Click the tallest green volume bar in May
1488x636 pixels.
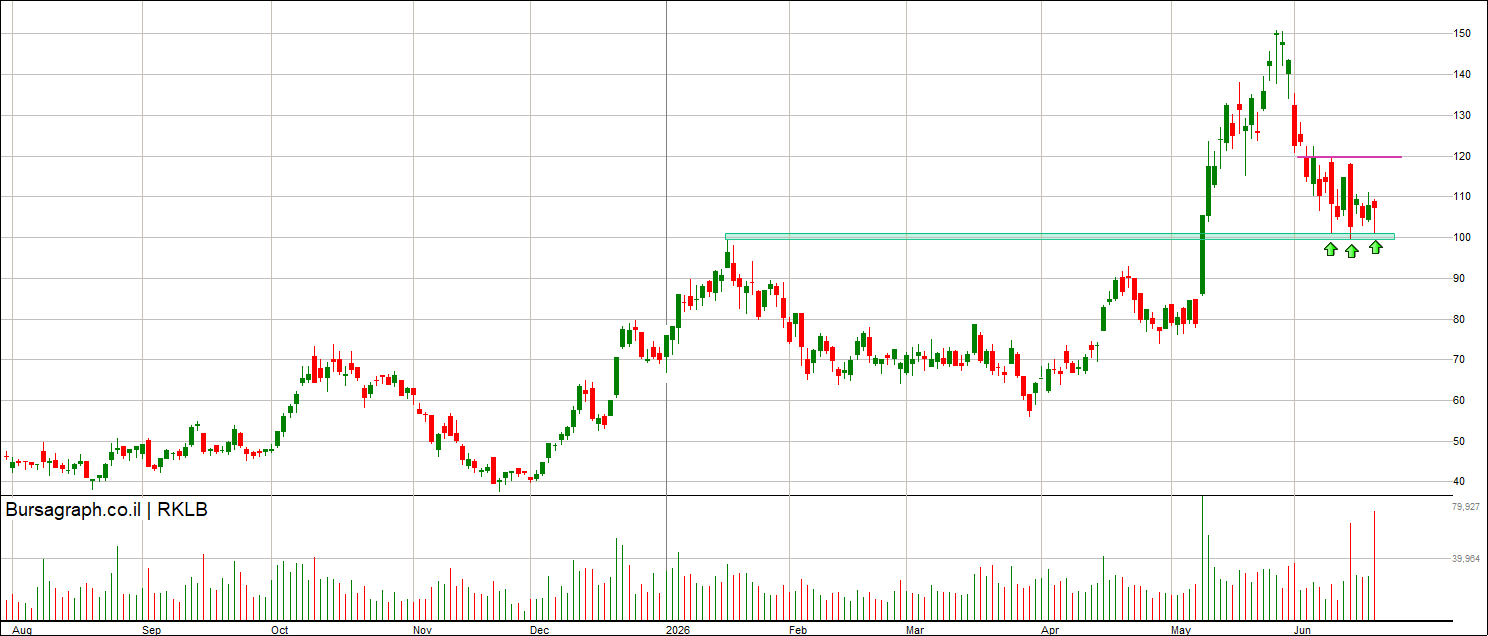tap(1202, 558)
